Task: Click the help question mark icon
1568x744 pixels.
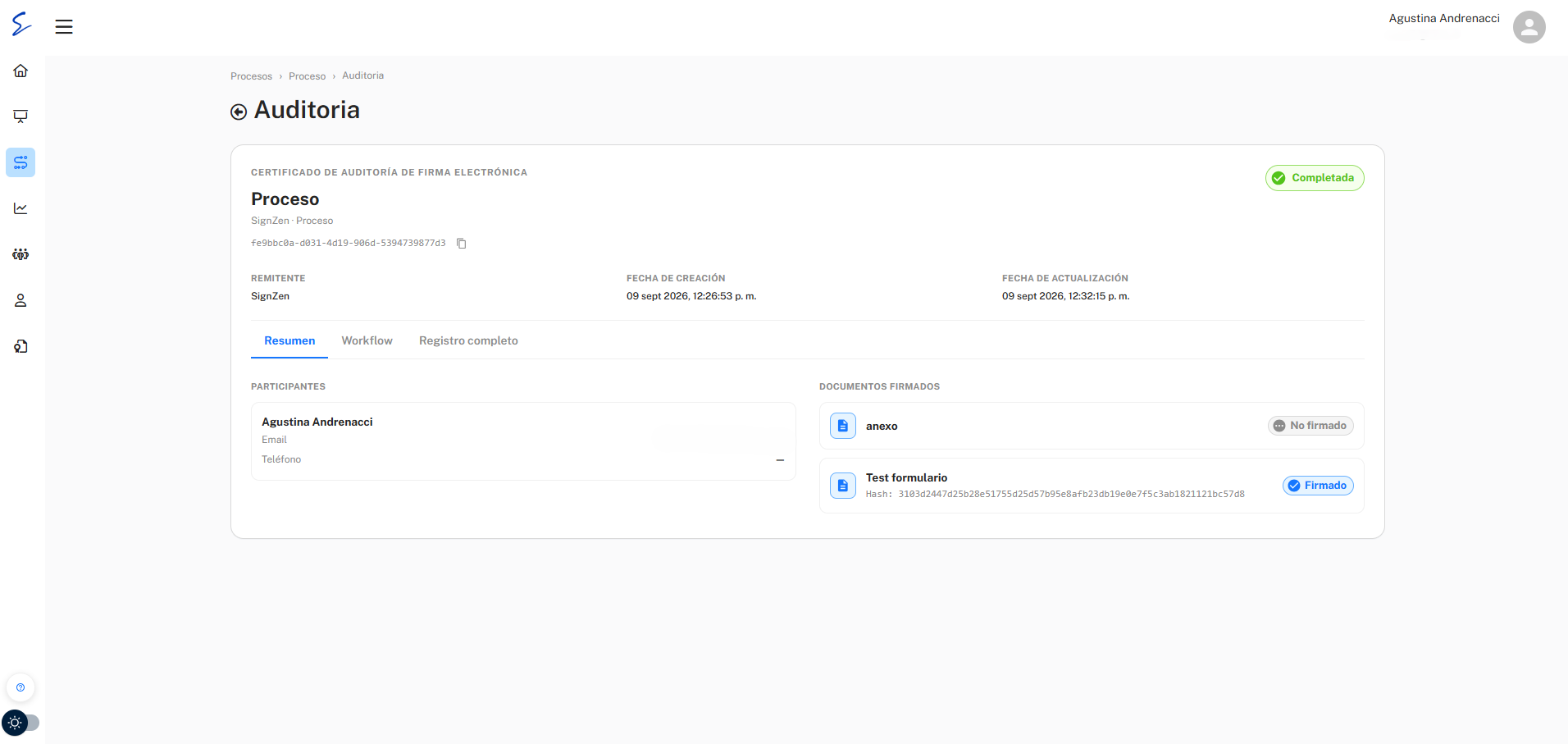Action: click(x=21, y=687)
